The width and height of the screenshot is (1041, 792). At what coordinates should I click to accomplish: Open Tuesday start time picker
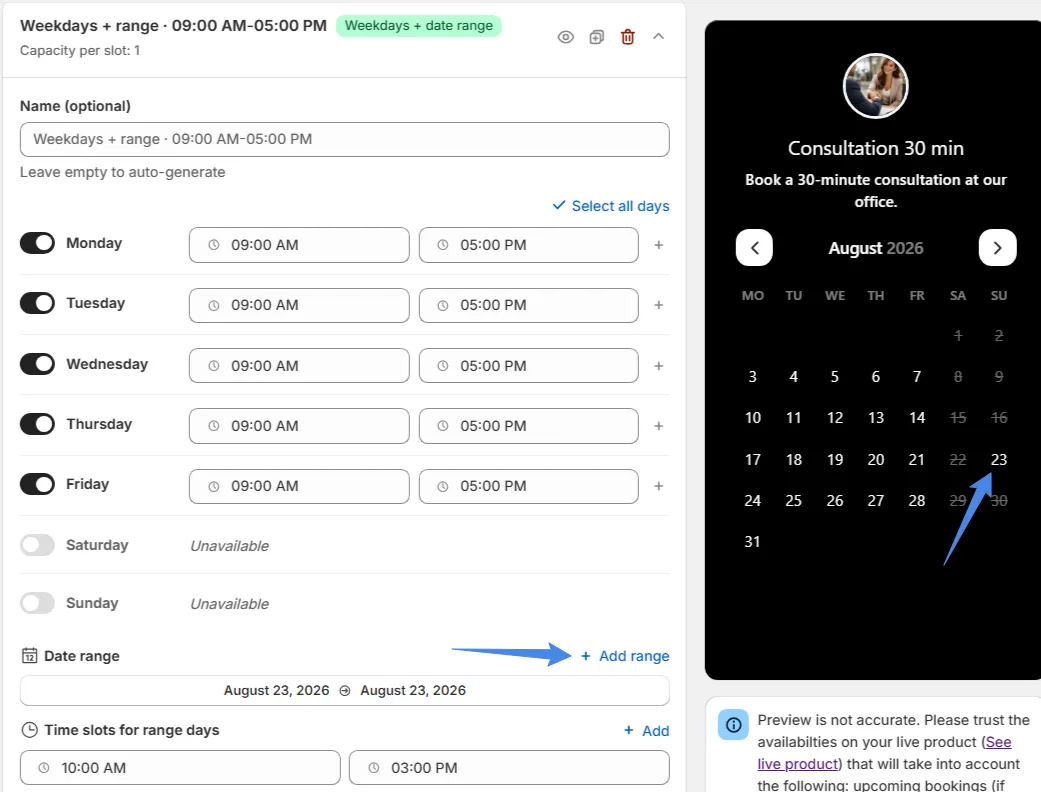tap(299, 305)
